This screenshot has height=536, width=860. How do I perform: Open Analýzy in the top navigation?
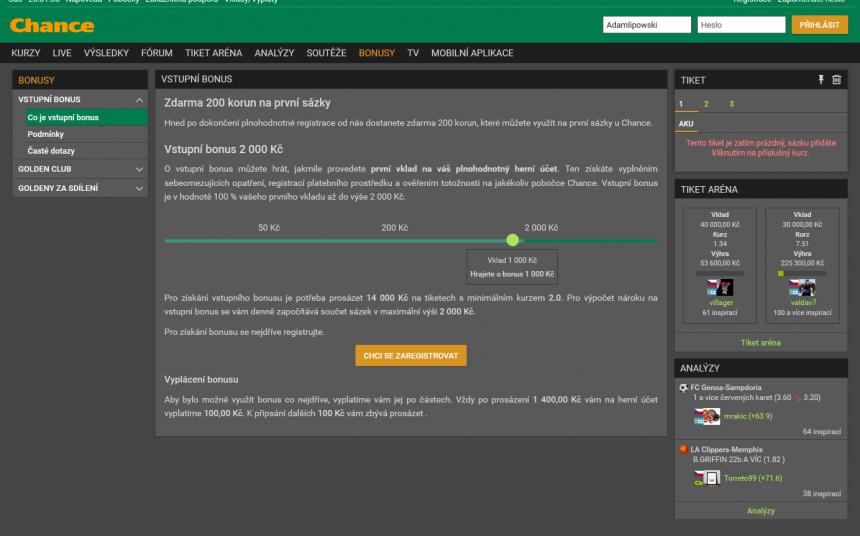point(274,53)
